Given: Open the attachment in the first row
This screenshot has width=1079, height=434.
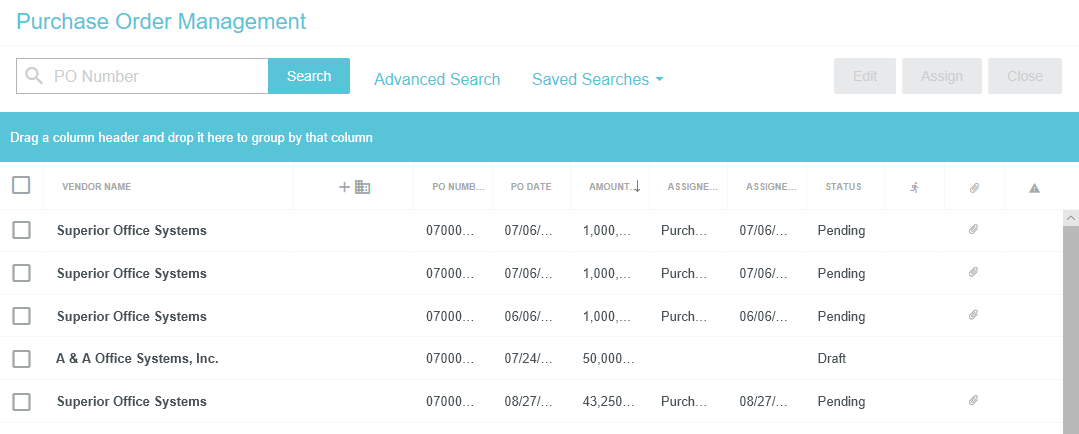Looking at the screenshot, I should pyautogui.click(x=973, y=230).
